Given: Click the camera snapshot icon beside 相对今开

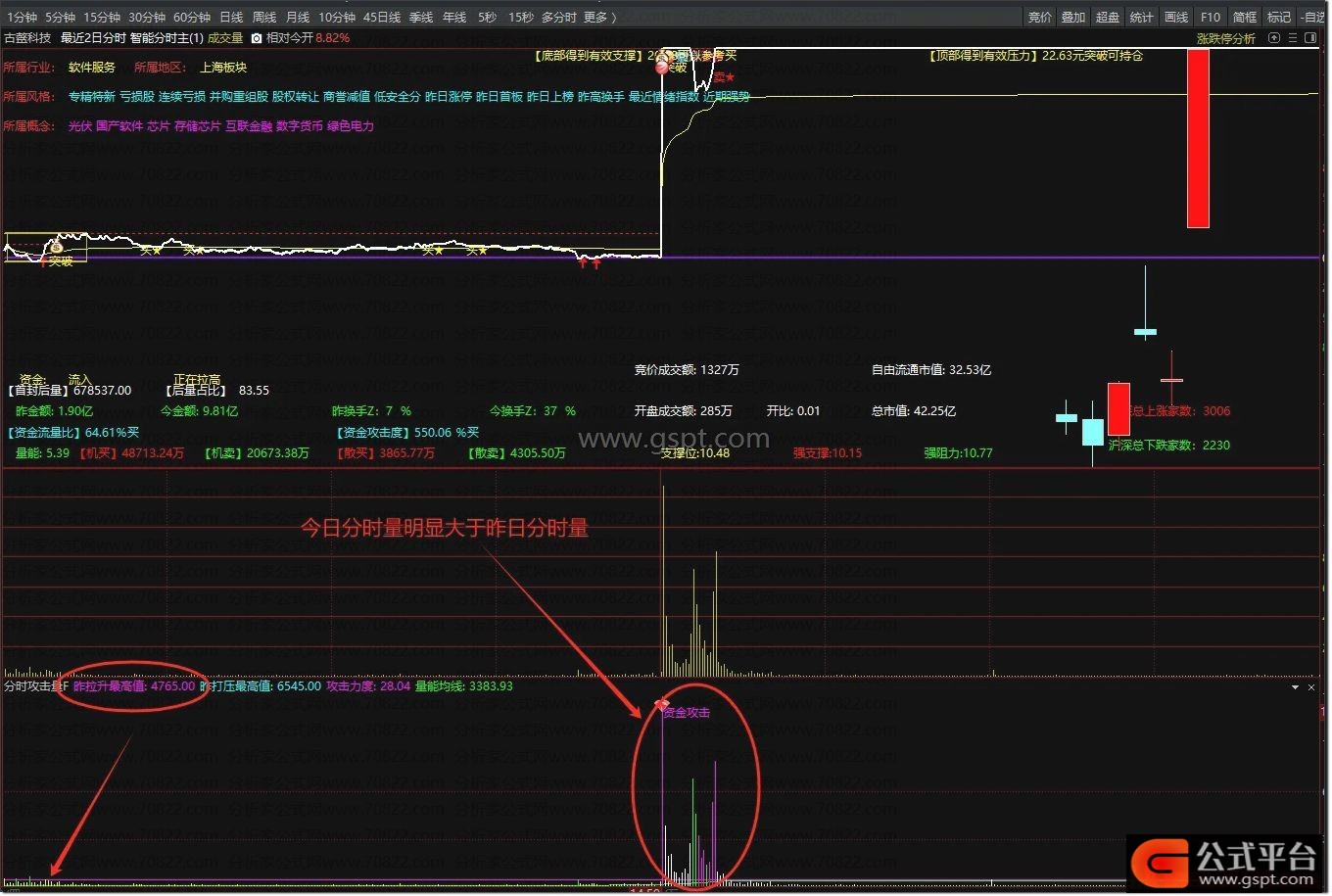Looking at the screenshot, I should [x=257, y=38].
